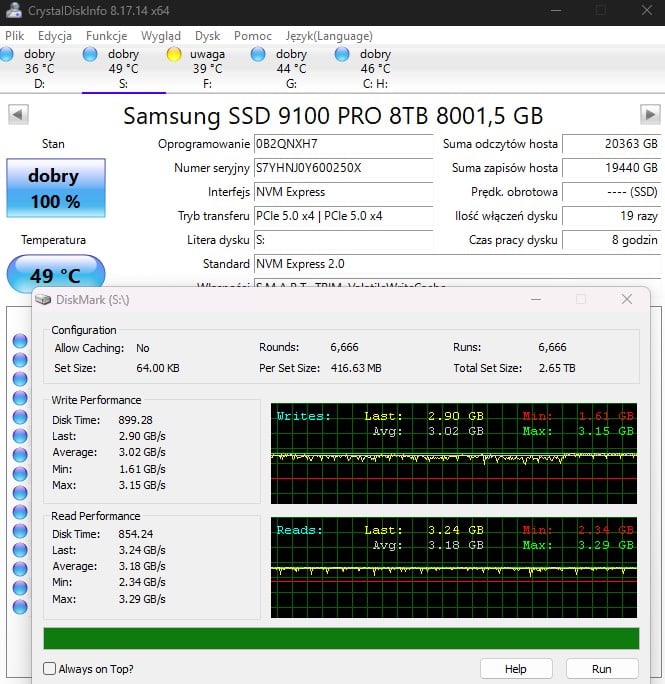Image resolution: width=665 pixels, height=684 pixels.
Task: Go to previous disk with left arrow
Action: pos(17,114)
